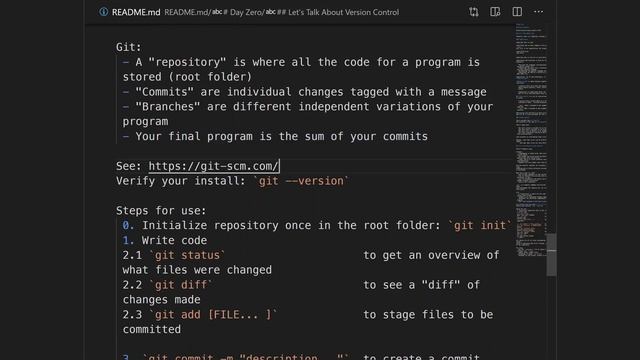Select README.md breadcrumb segment
This screenshot has width=640, height=360.
coord(186,12)
